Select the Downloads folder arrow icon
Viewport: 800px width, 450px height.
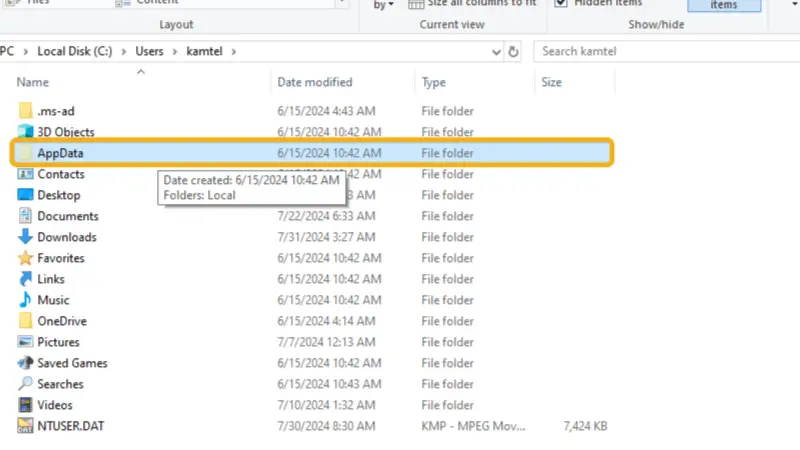pos(25,237)
